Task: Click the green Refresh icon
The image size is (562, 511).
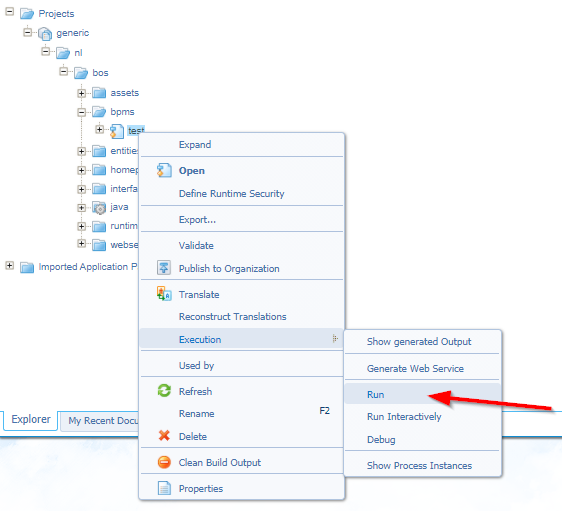Action: pyautogui.click(x=164, y=391)
